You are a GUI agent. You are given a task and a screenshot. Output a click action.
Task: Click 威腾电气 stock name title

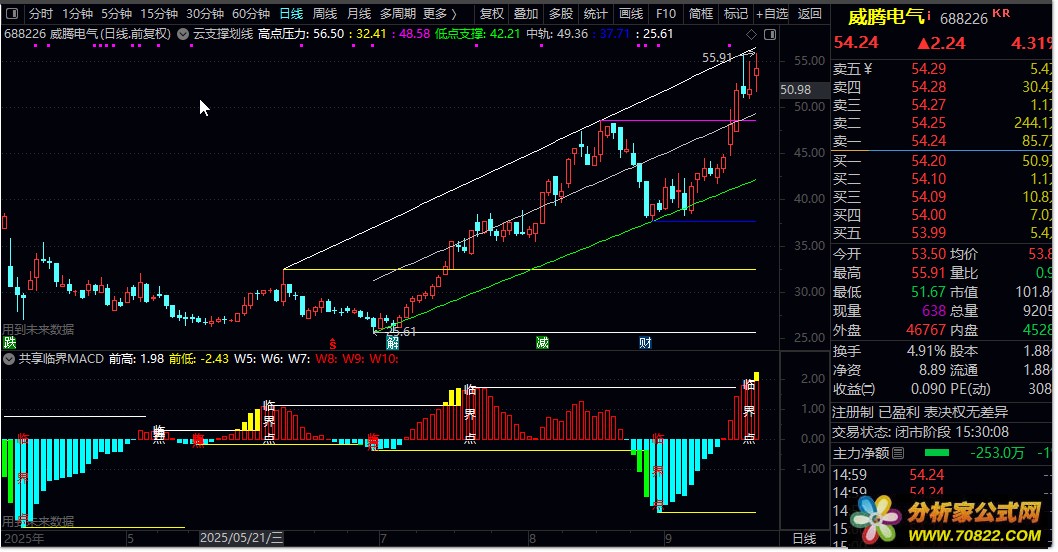[x=886, y=17]
